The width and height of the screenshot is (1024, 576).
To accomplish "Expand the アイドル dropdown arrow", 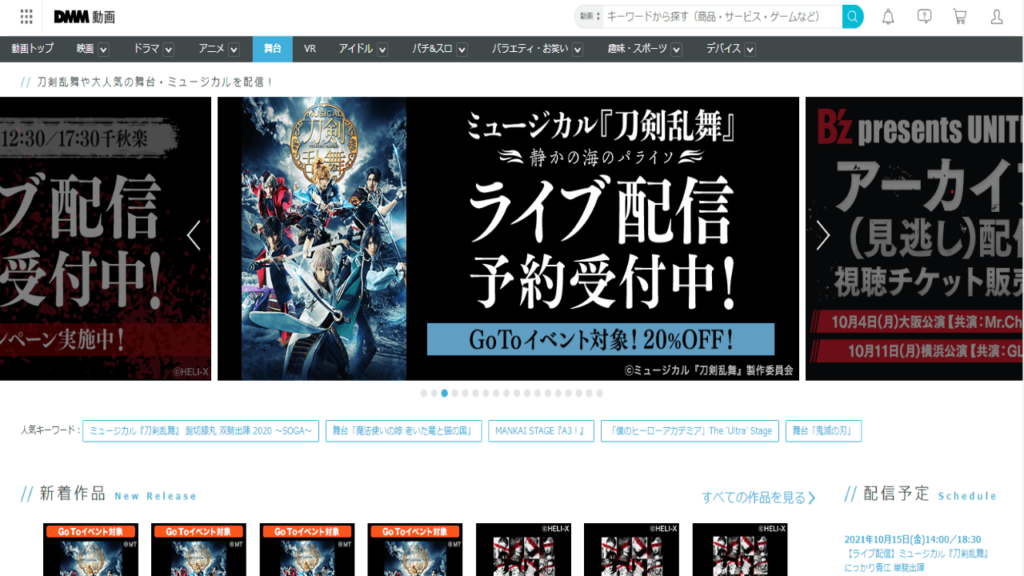I will [382, 50].
